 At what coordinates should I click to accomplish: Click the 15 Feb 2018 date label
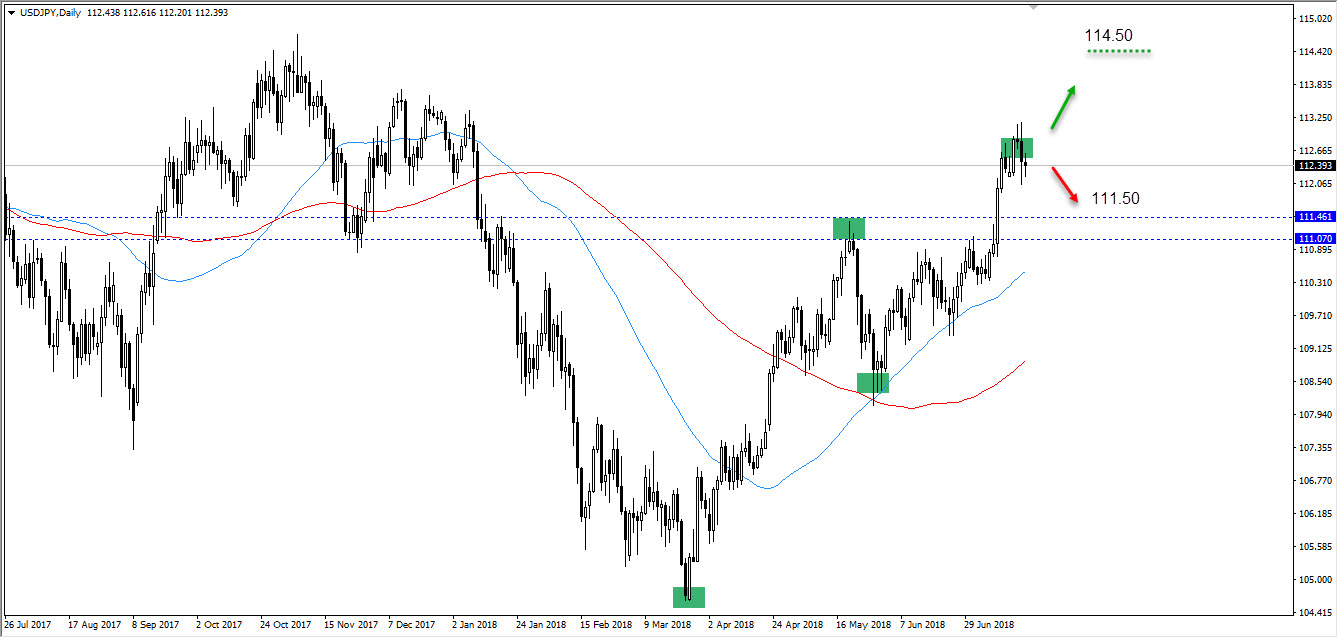[x=604, y=625]
